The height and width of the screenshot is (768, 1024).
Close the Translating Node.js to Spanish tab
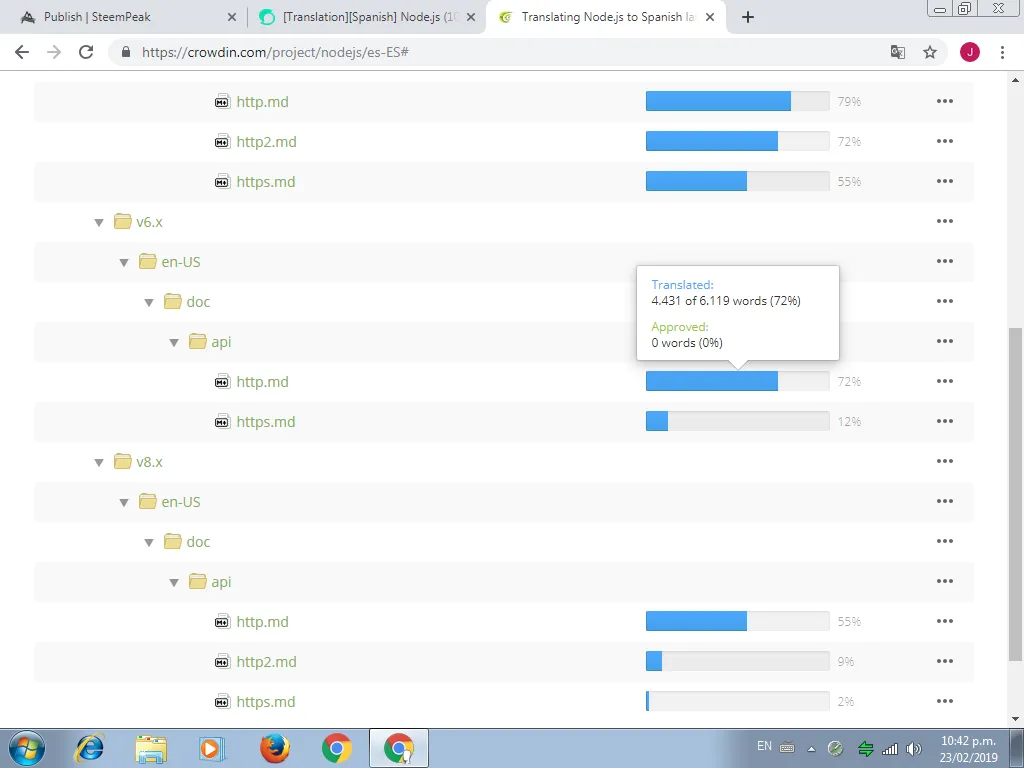tap(710, 17)
